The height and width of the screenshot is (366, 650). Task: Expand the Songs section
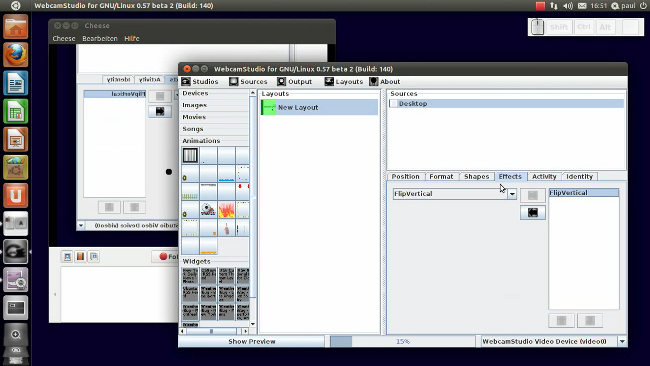coord(215,129)
